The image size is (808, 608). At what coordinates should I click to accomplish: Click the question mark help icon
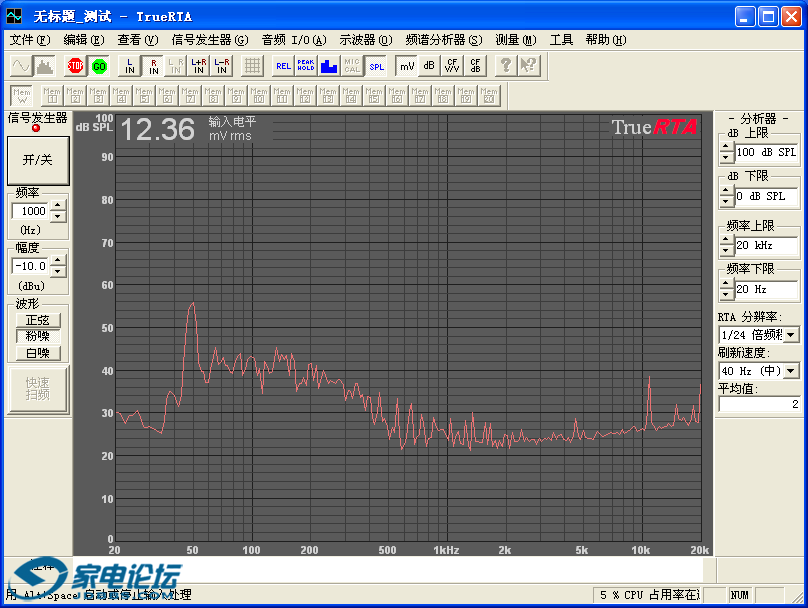click(x=506, y=66)
